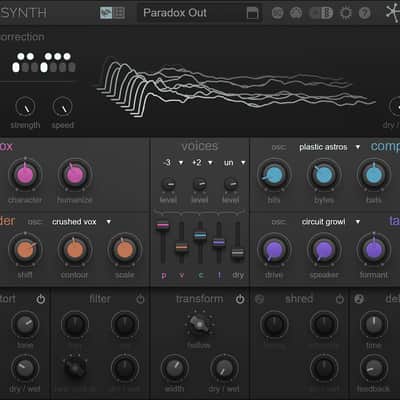Image resolution: width=400 pixels, height=400 pixels.
Task: Click the undo history icon in header
Action: click(277, 13)
